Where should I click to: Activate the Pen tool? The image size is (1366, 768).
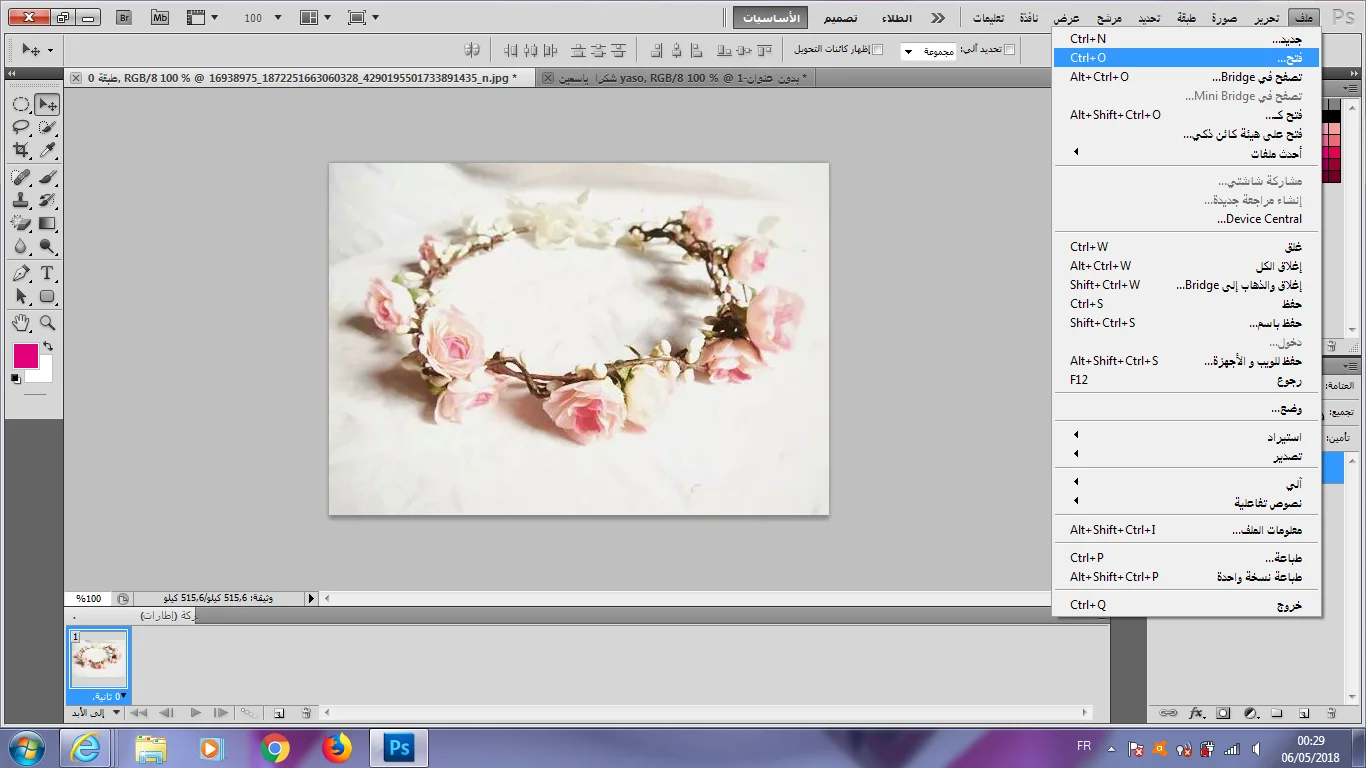pos(20,273)
